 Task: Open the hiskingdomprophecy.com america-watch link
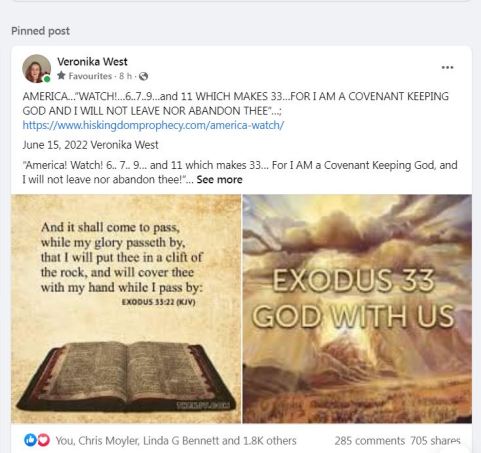coord(153,125)
